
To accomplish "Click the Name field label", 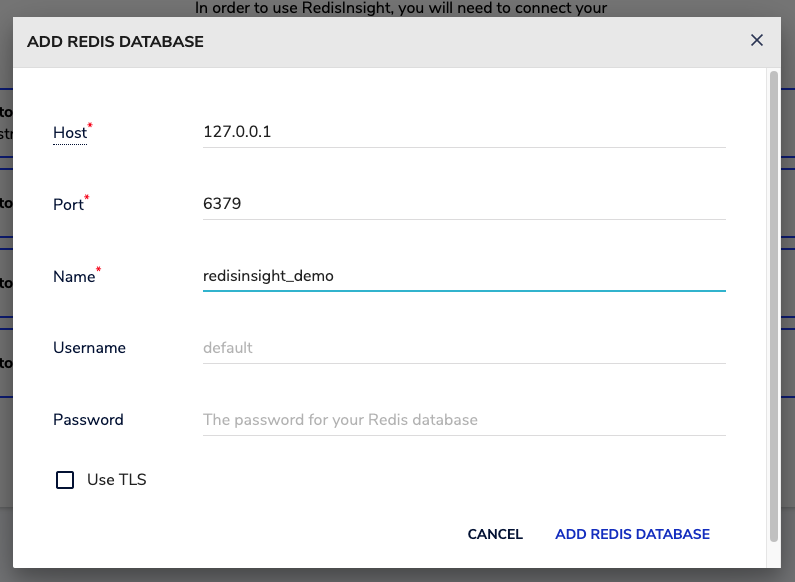I will 72,277.
